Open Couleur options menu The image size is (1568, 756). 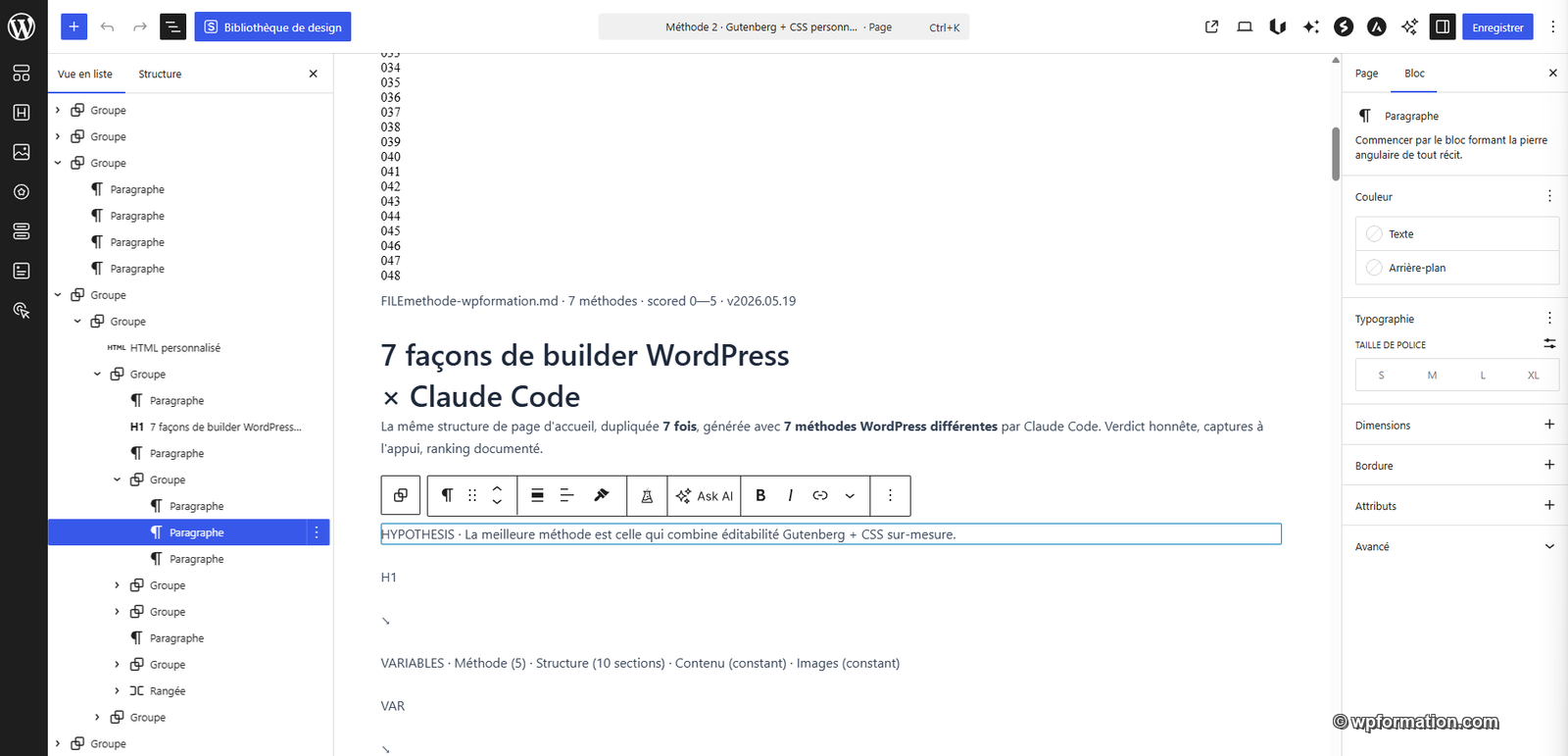(x=1549, y=196)
